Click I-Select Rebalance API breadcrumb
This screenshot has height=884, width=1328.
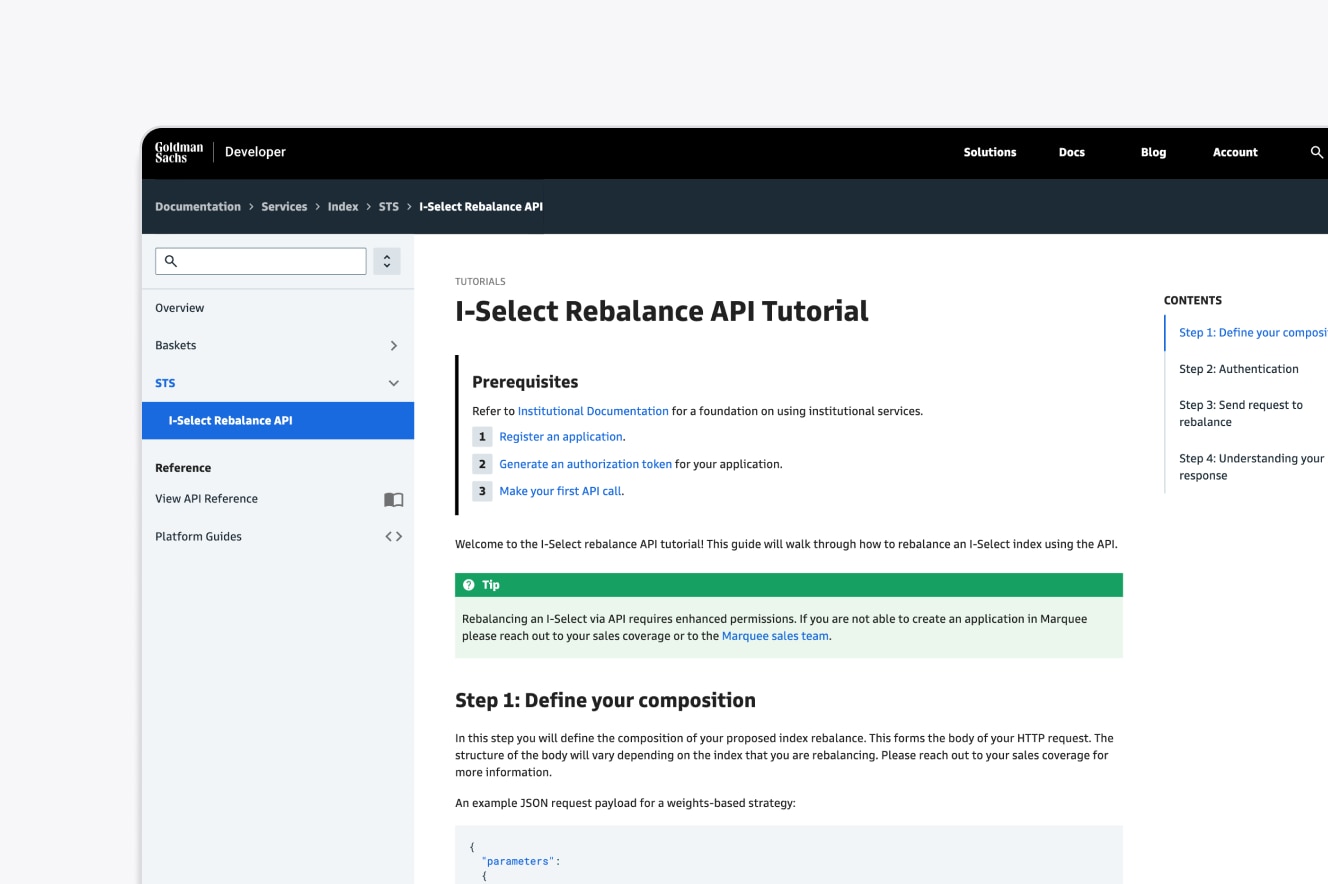click(481, 207)
